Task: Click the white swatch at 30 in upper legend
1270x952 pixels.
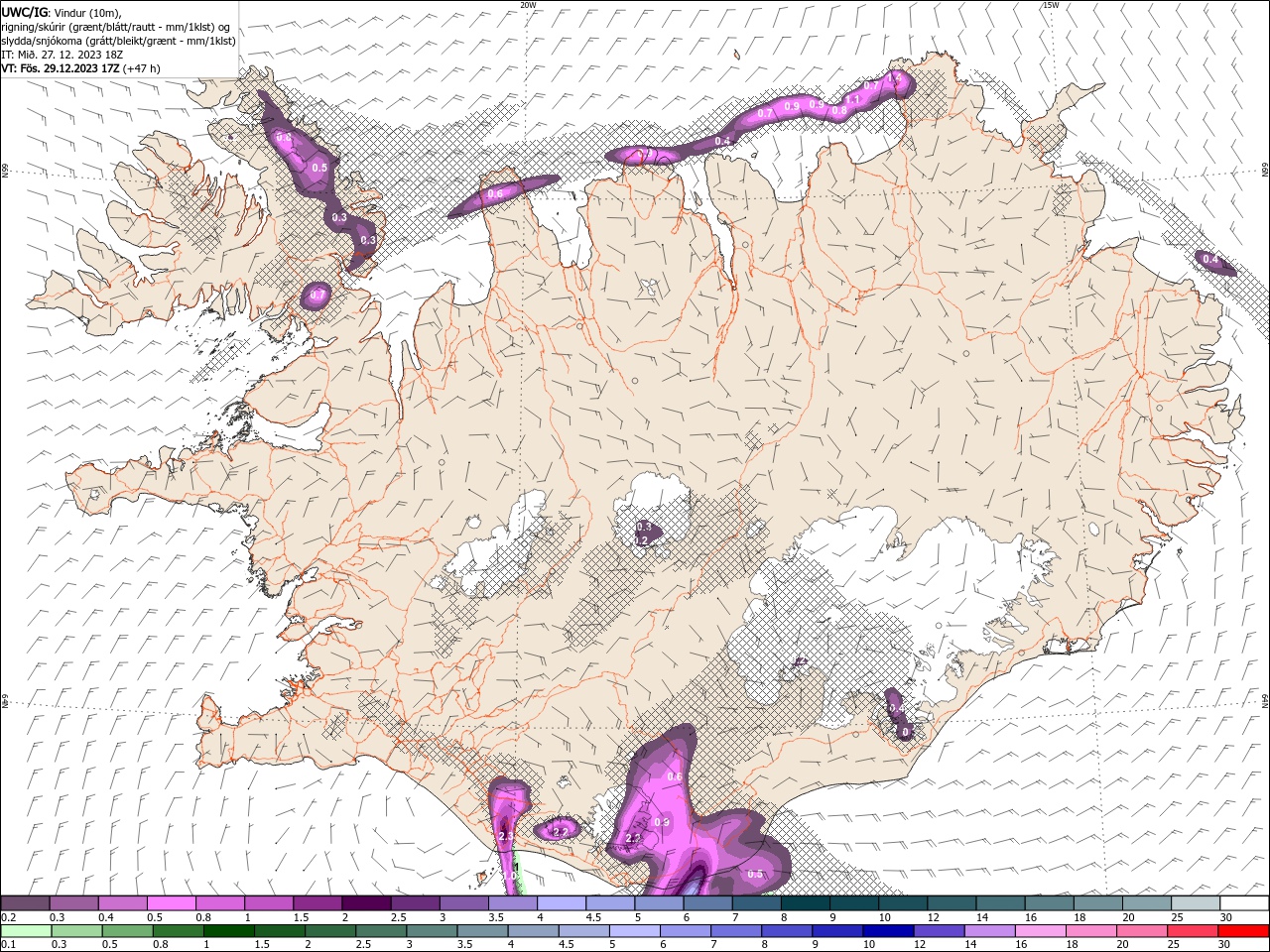Action: pos(1243,902)
